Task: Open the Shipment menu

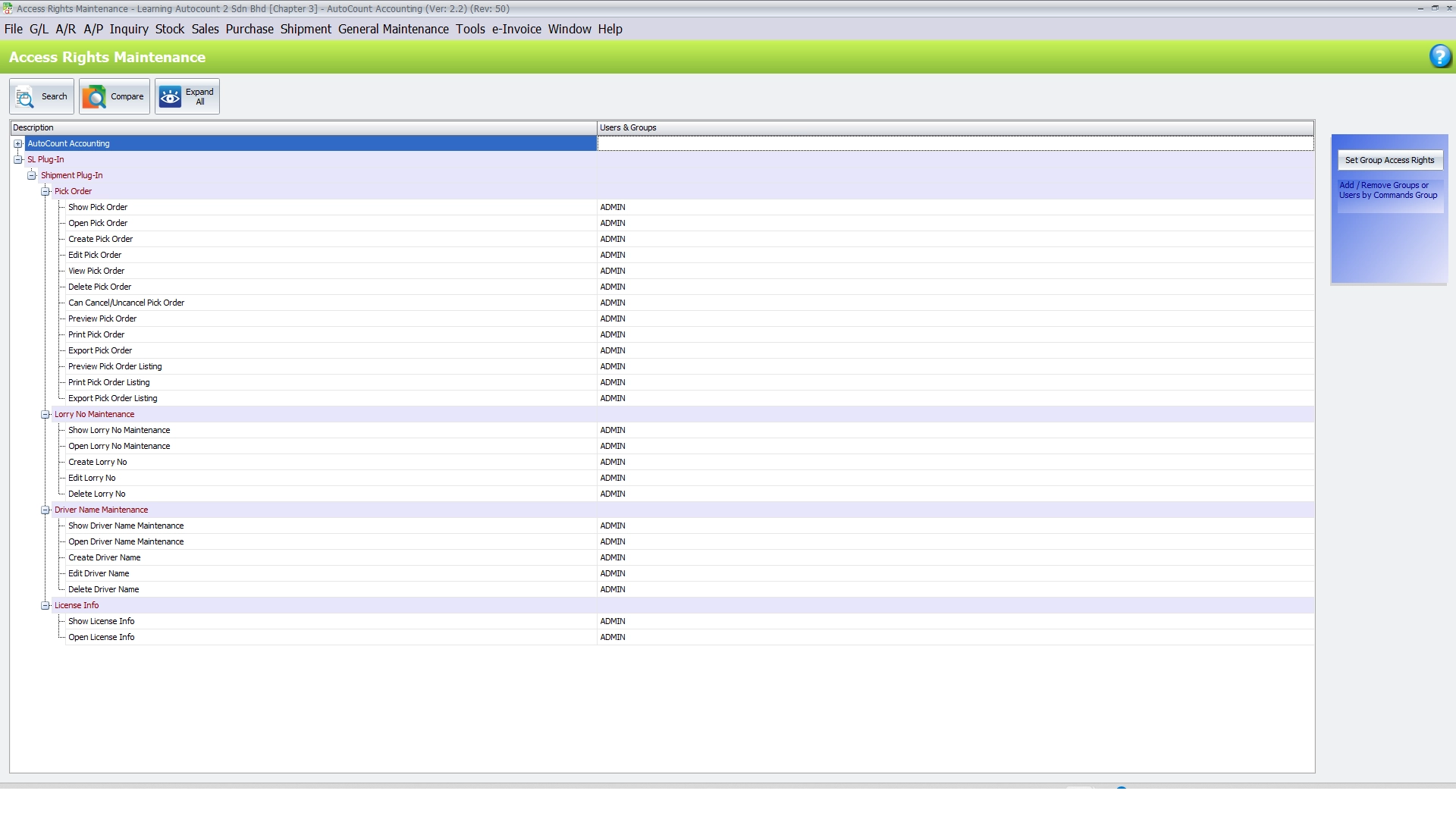Action: (306, 29)
